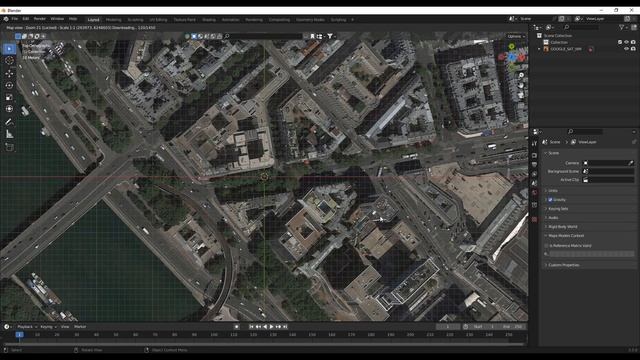Image resolution: width=640 pixels, height=360 pixels.
Task: Toggle the Gravity checkbox
Action: 550,200
